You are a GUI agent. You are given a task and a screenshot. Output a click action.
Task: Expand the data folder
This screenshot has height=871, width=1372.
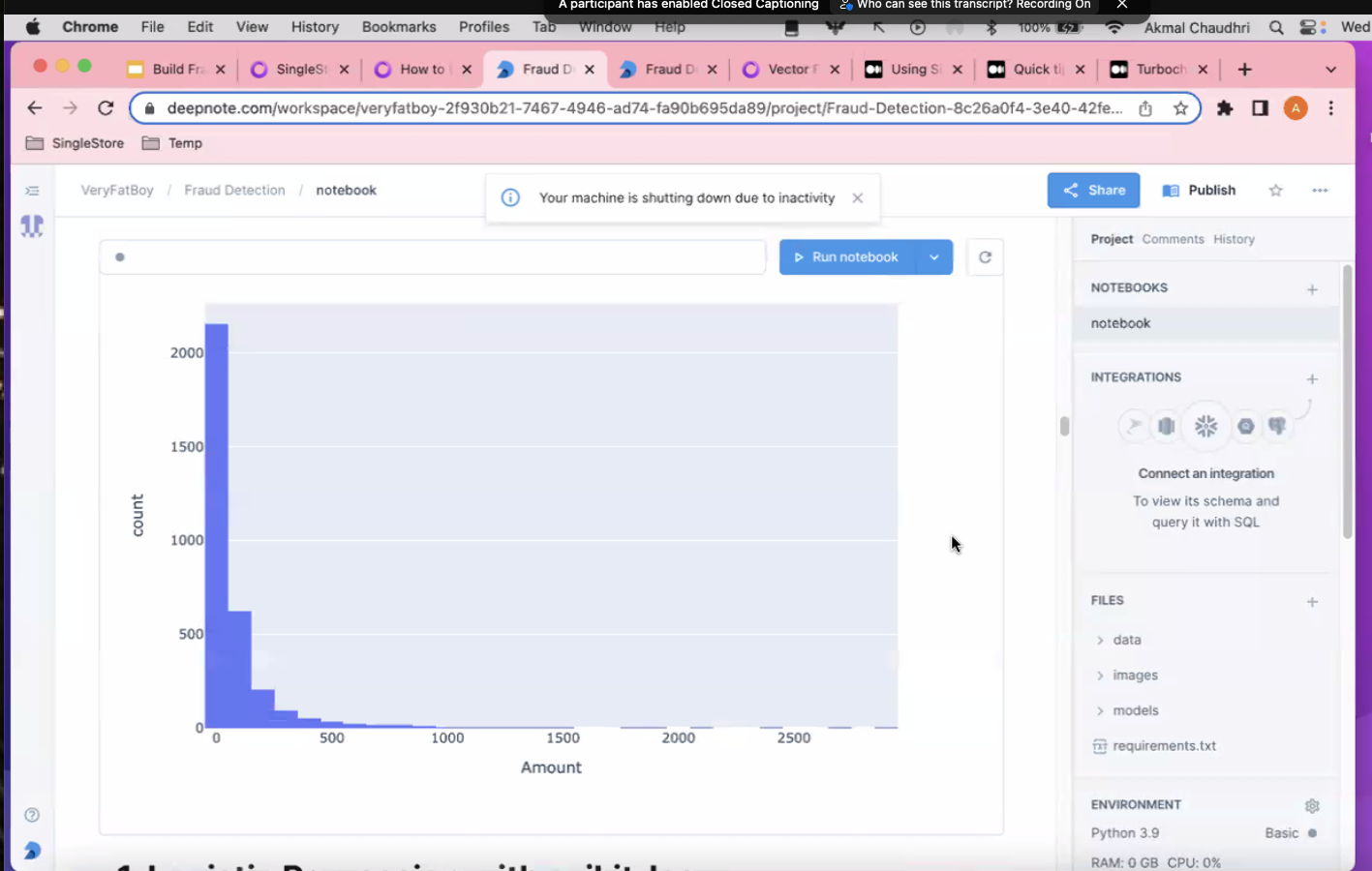click(x=1126, y=640)
